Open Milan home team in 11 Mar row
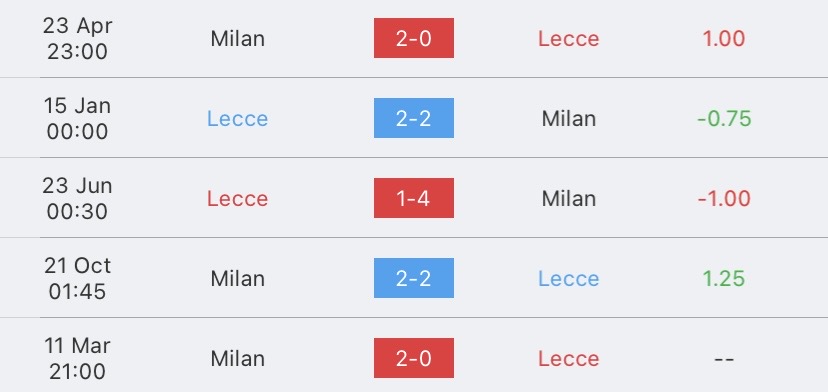Image resolution: width=828 pixels, height=392 pixels. [238, 359]
